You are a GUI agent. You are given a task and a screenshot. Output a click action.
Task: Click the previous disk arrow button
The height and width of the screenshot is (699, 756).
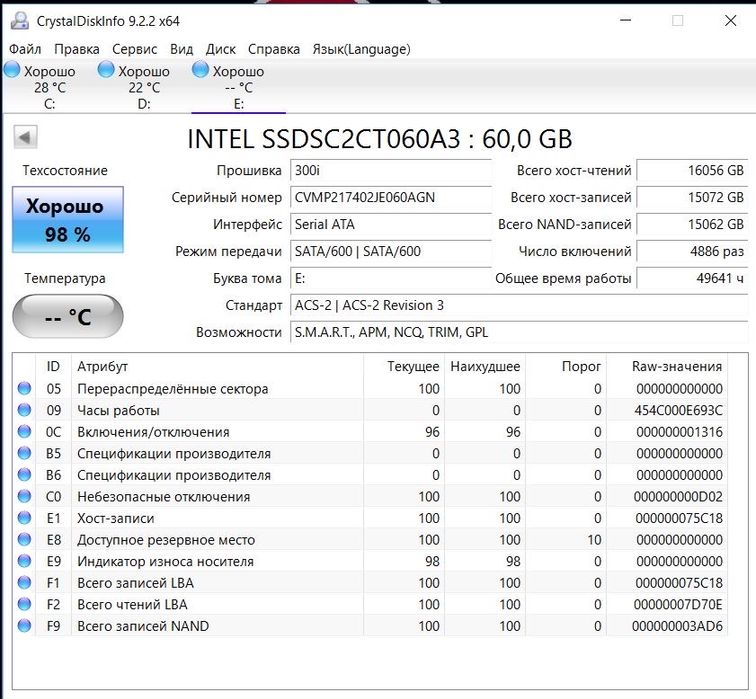pos(25,137)
